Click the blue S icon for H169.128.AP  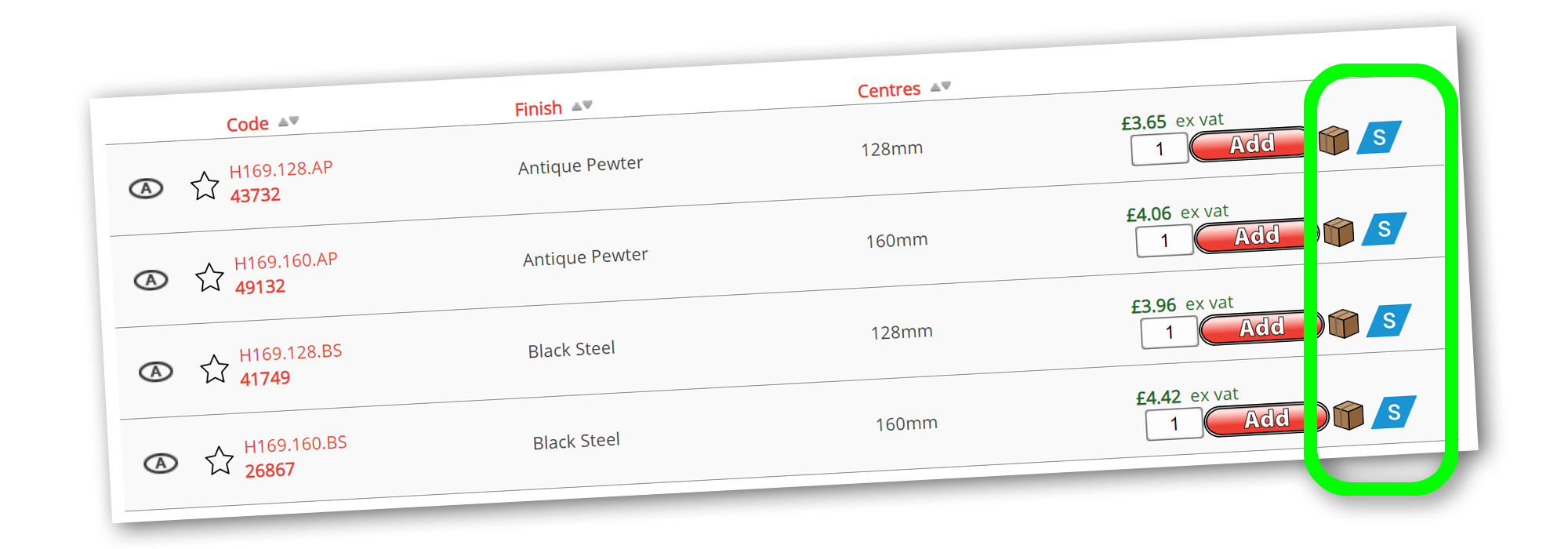(x=1379, y=137)
